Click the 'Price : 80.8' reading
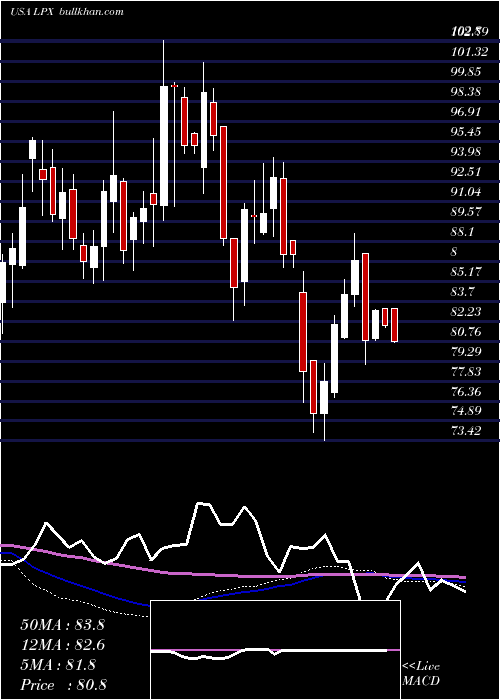The image size is (500, 700). [x=63, y=685]
